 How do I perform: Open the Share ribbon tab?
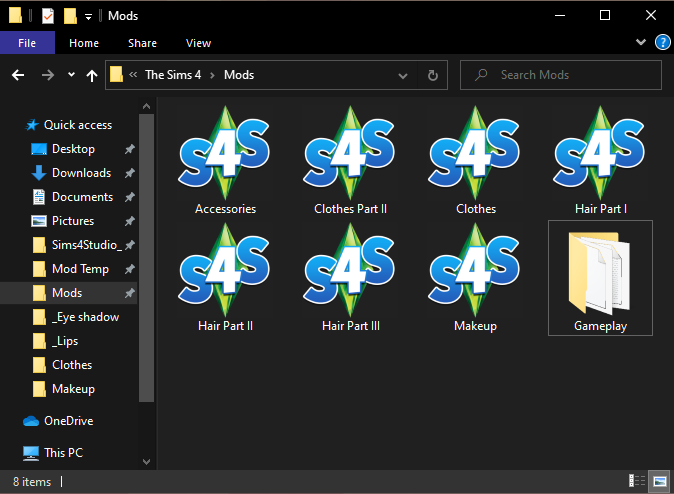(142, 43)
